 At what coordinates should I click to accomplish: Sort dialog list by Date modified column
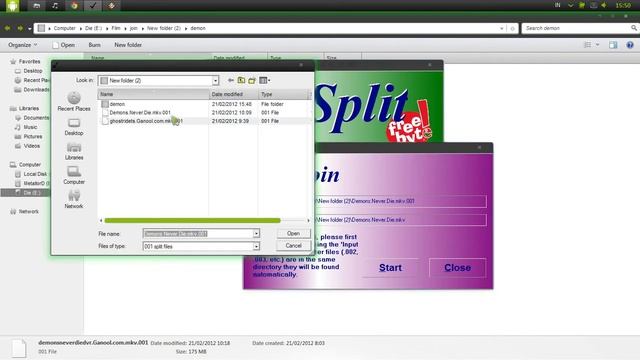pyautogui.click(x=233, y=94)
